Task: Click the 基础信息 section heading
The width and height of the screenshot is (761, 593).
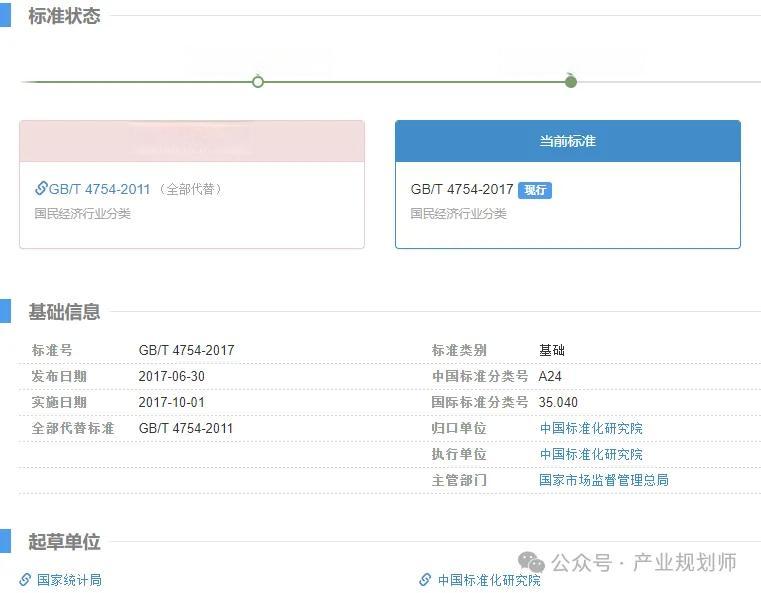Action: [64, 312]
